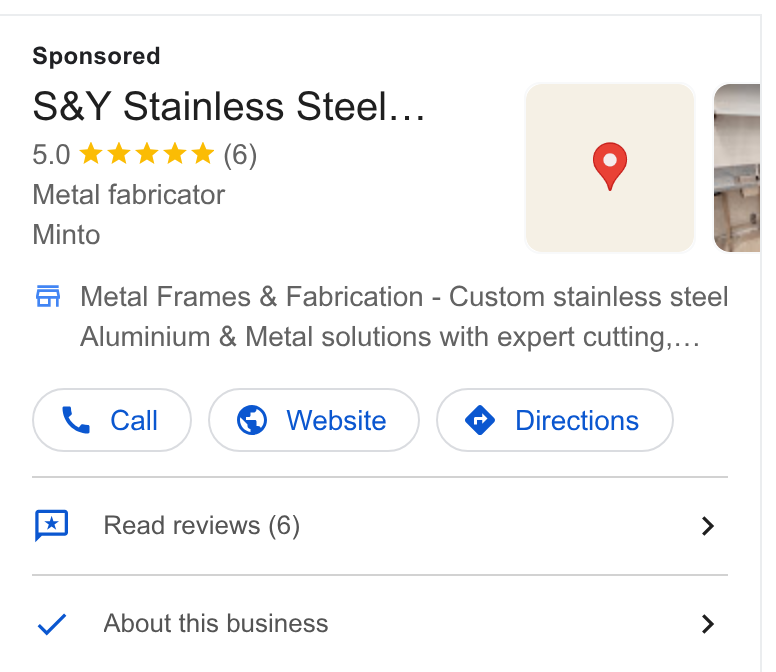The height and width of the screenshot is (672, 776).
Task: Click the globe icon in Website button
Action: point(252,420)
